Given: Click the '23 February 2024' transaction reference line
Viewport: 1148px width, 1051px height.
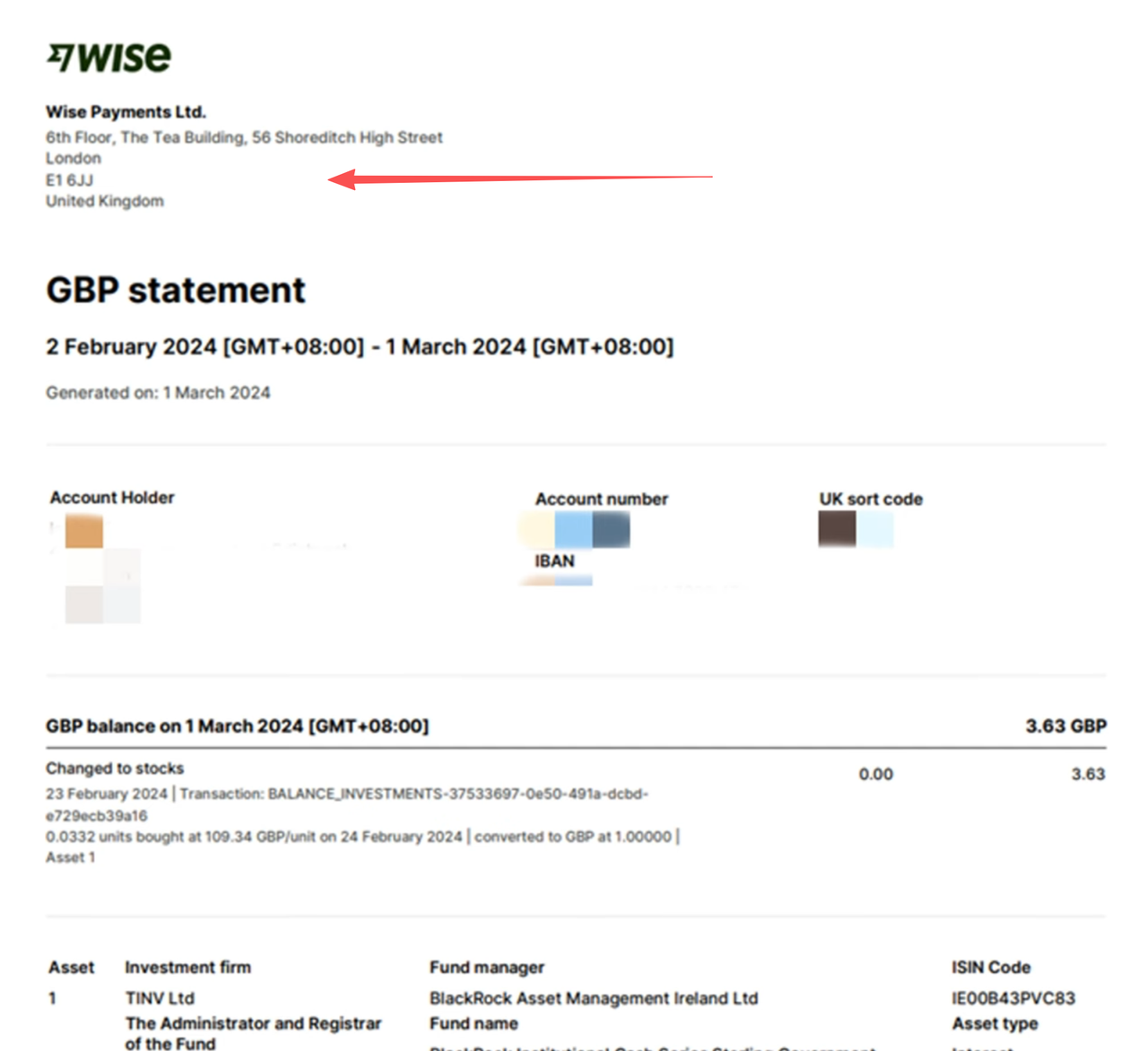Looking at the screenshot, I should pyautogui.click(x=347, y=795).
